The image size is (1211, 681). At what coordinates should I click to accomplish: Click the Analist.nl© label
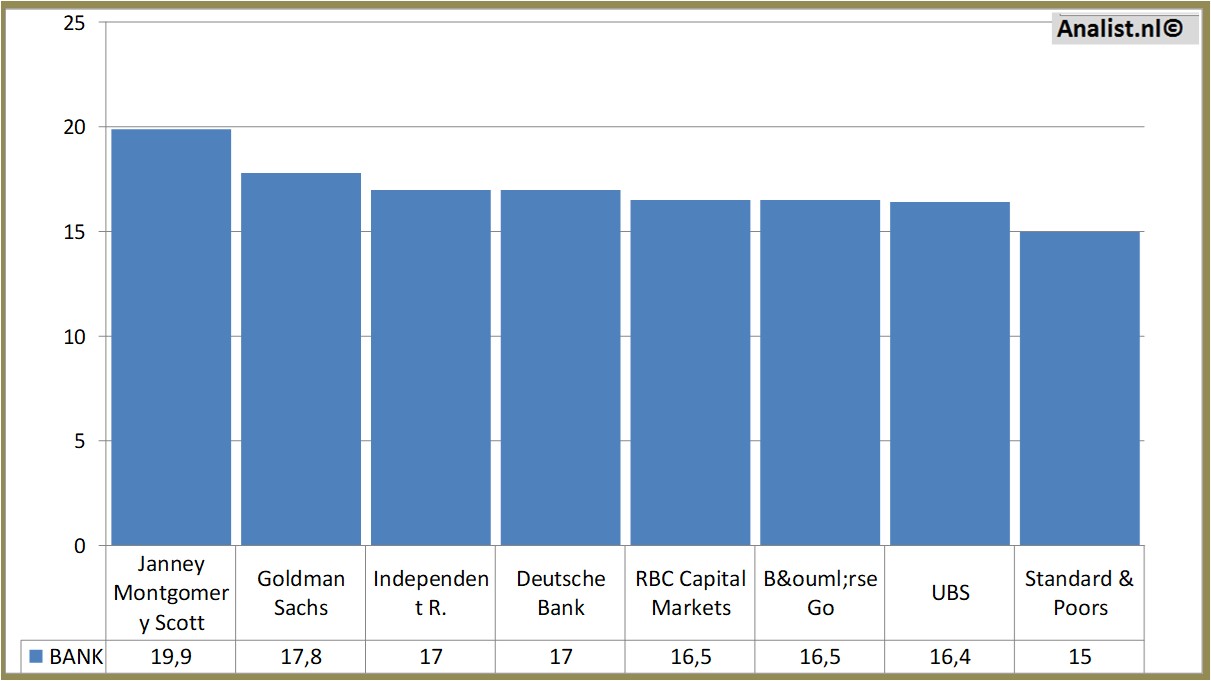(1120, 29)
